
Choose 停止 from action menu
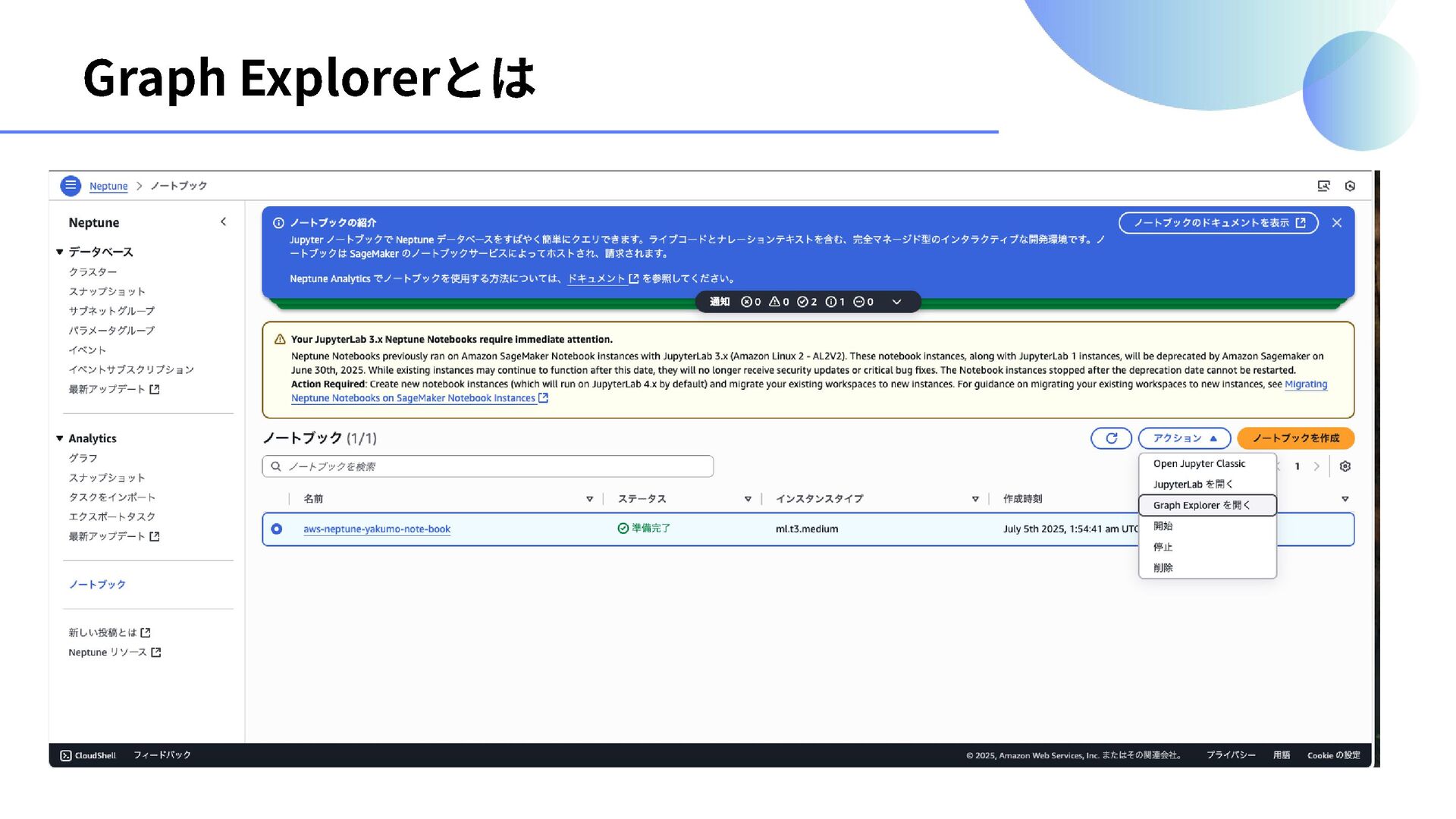1207,547
